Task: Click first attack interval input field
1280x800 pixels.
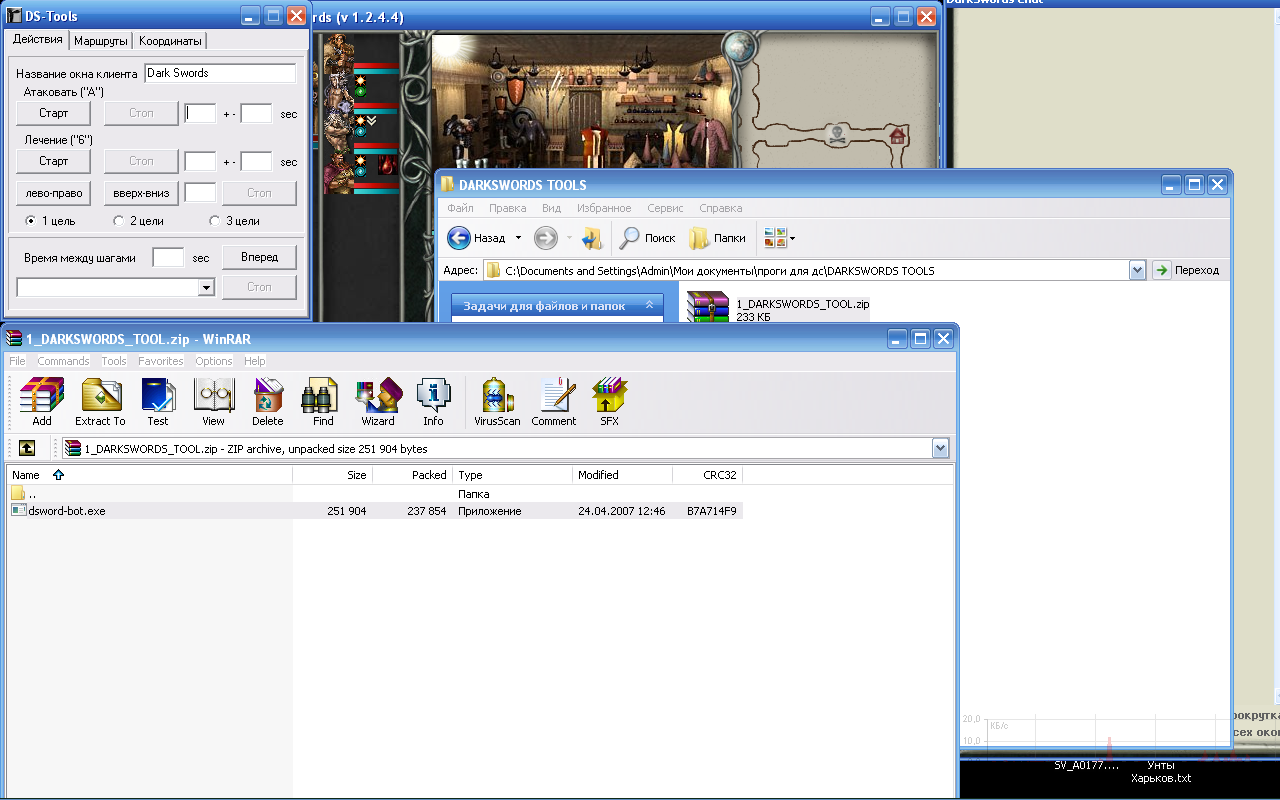Action: click(200, 113)
